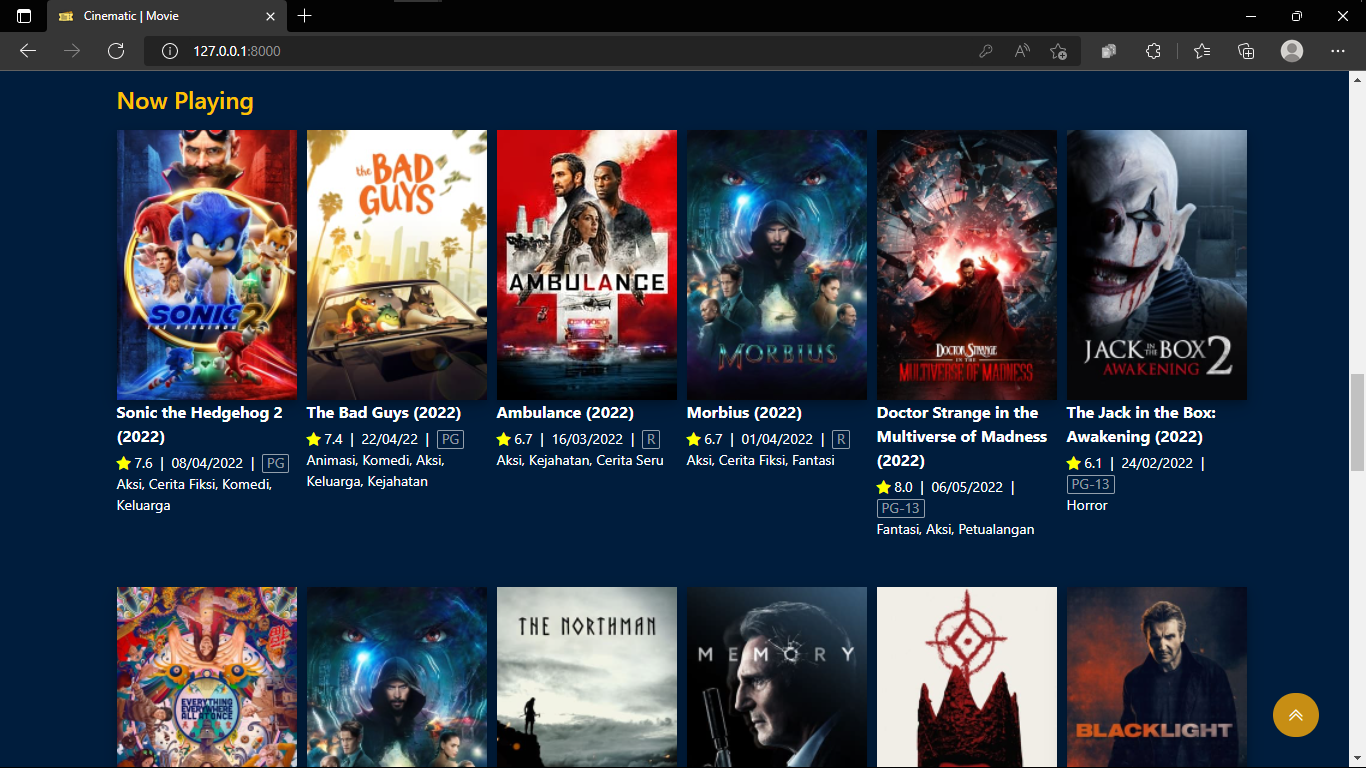1366x768 pixels.
Task: Open the saved passwords key icon
Action: 986,51
